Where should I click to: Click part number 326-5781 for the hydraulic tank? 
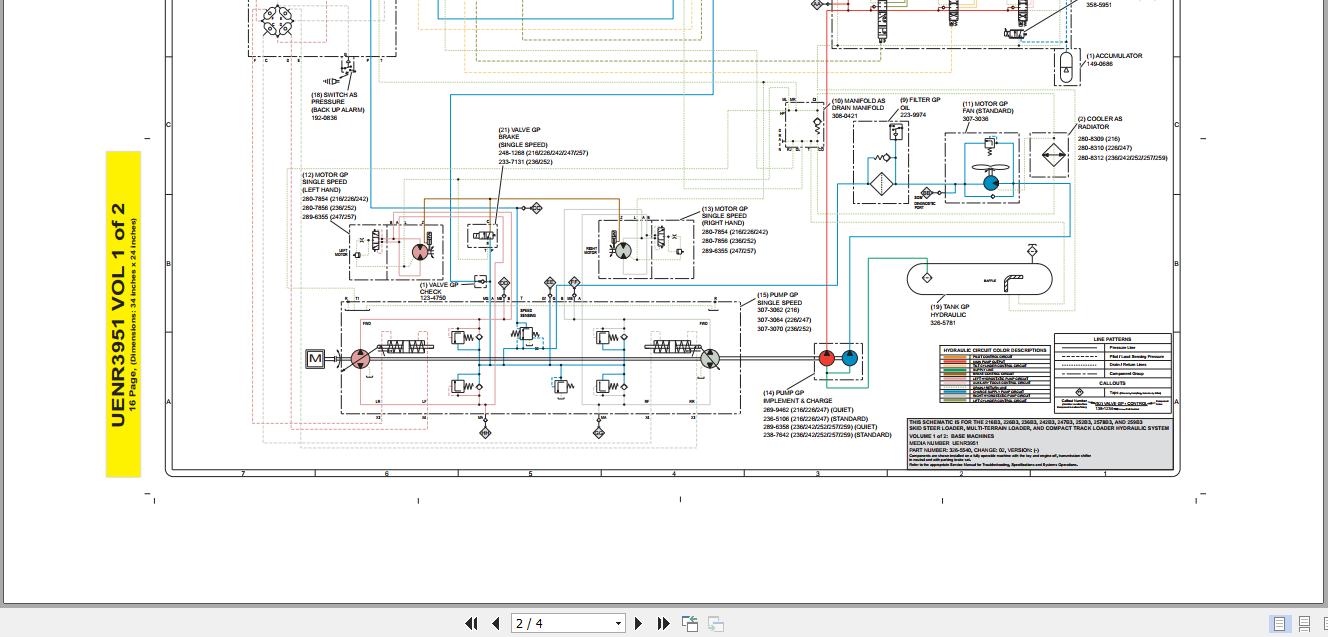coord(942,321)
